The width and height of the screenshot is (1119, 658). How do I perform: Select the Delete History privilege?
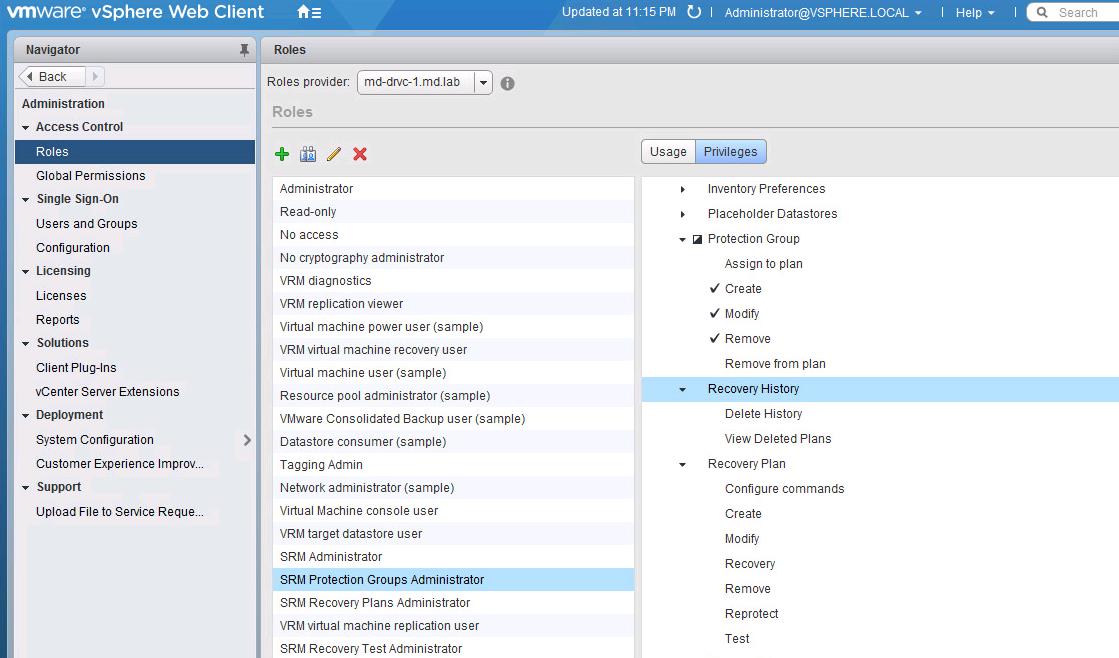(764, 414)
